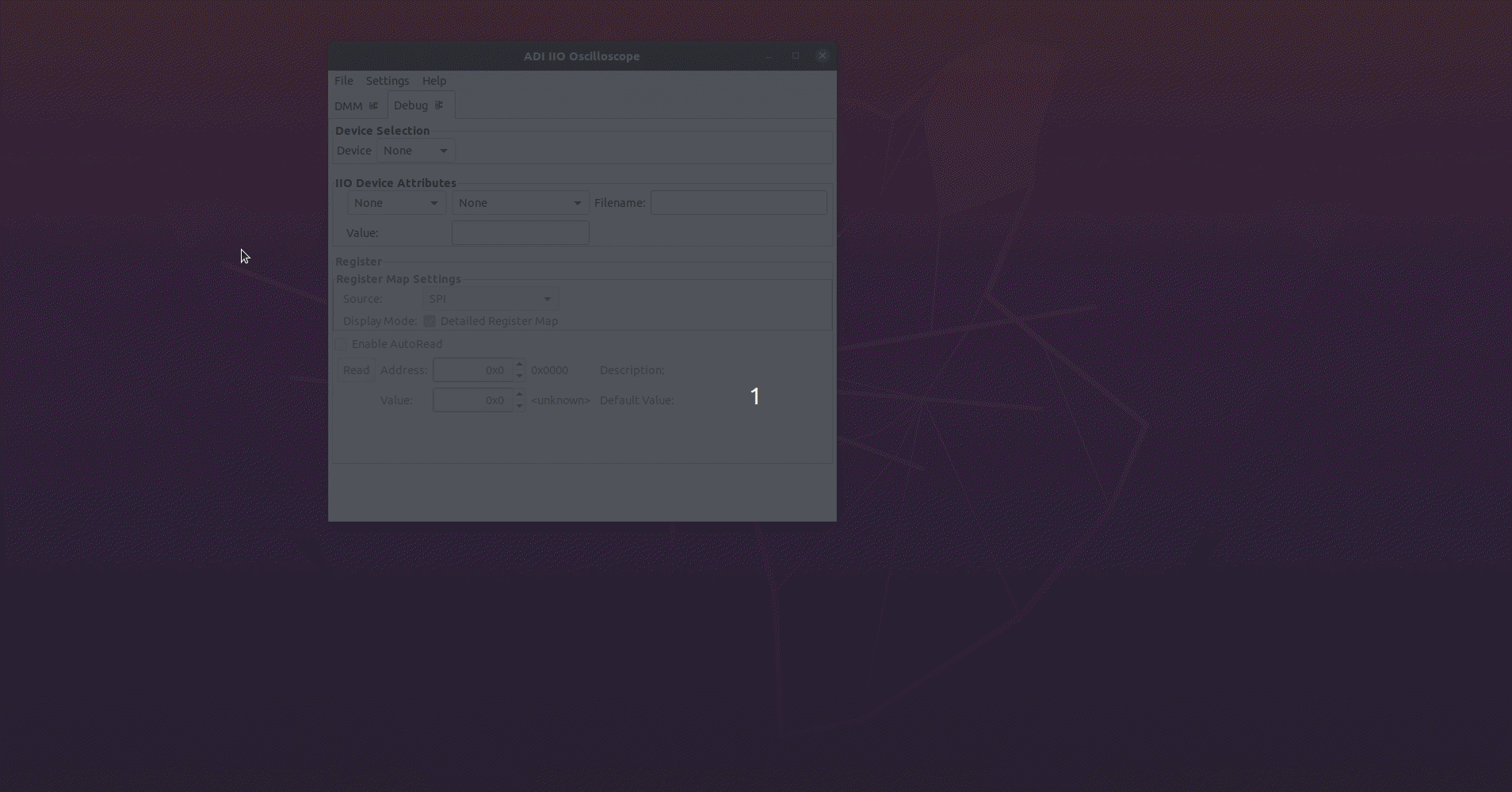Viewport: 1512px width, 792px height.
Task: Select the Debug tab
Action: click(410, 105)
